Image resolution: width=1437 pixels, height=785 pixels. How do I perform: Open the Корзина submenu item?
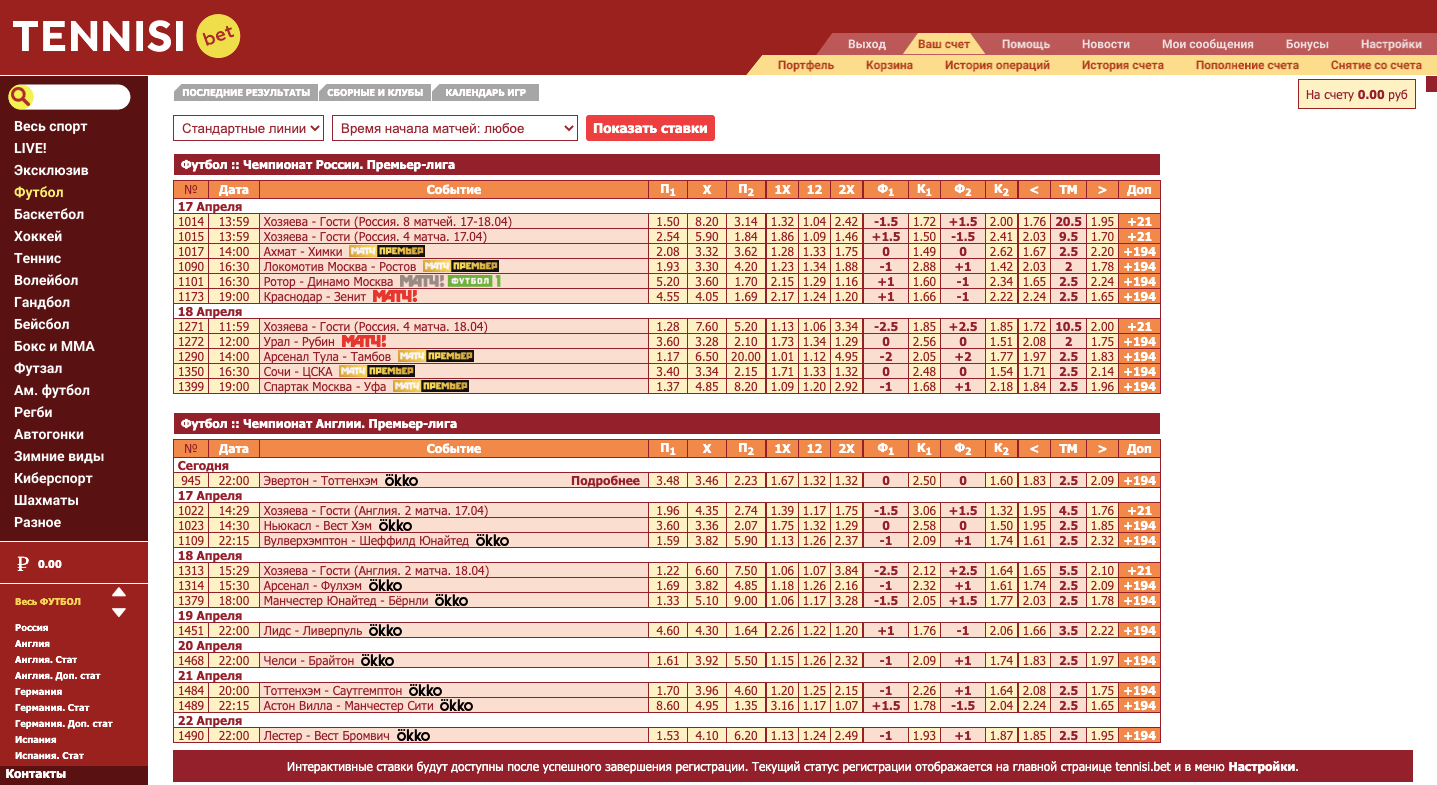tap(889, 65)
